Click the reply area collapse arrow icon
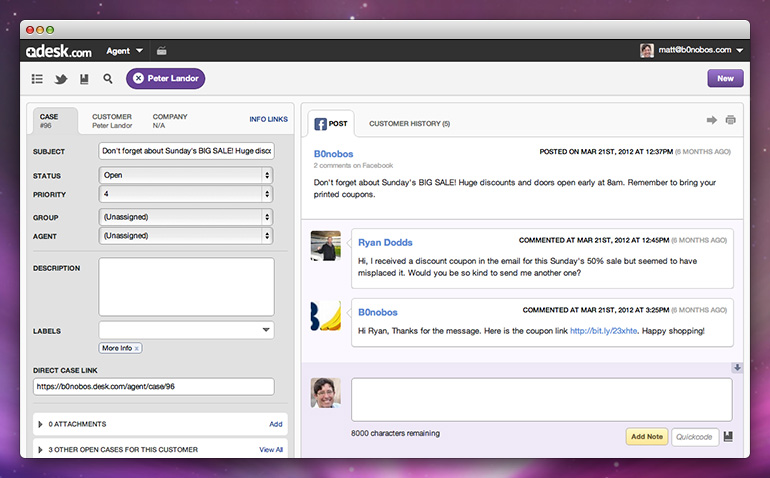The width and height of the screenshot is (770, 478). [737, 367]
